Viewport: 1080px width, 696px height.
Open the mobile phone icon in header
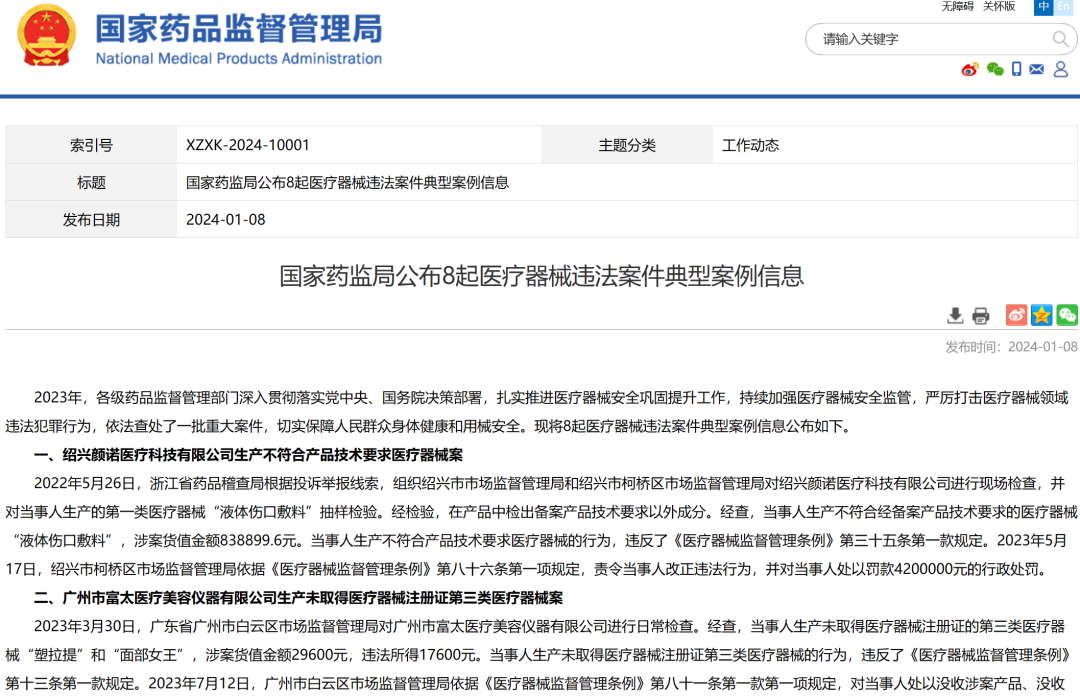pos(1016,69)
